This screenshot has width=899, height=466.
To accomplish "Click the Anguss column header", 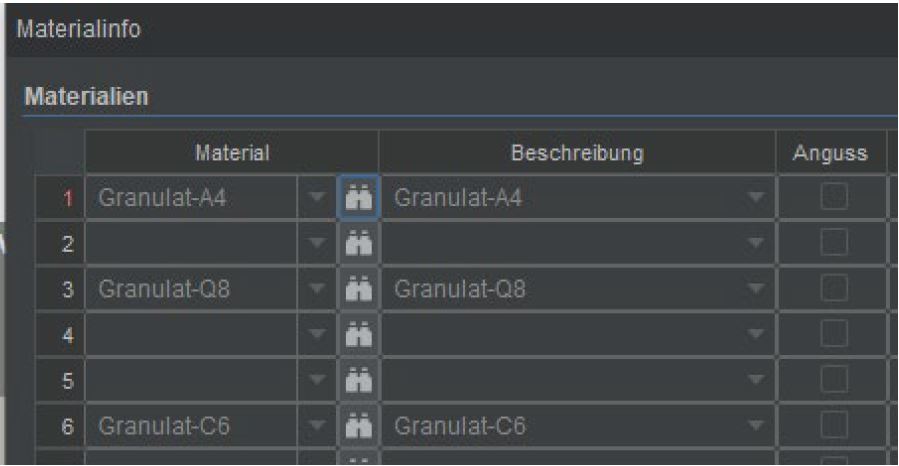I will (x=830, y=152).
